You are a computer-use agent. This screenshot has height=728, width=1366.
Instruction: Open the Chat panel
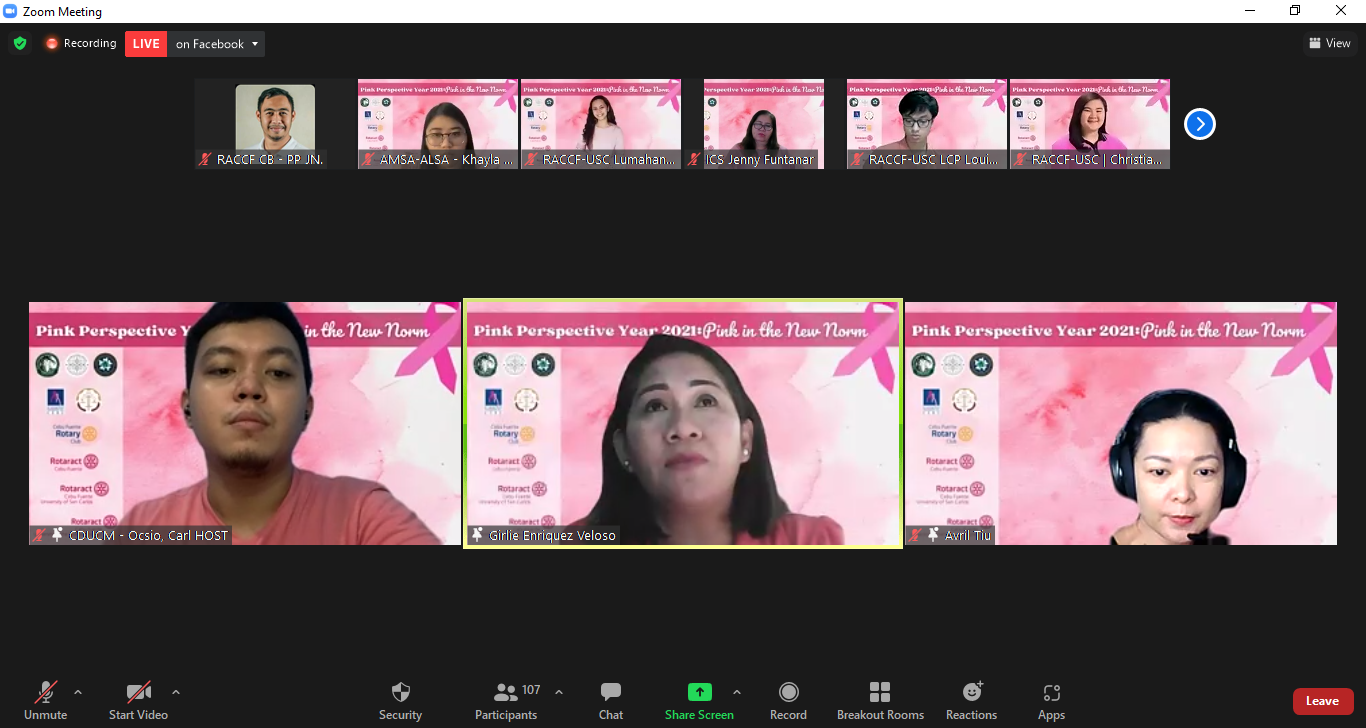click(611, 700)
